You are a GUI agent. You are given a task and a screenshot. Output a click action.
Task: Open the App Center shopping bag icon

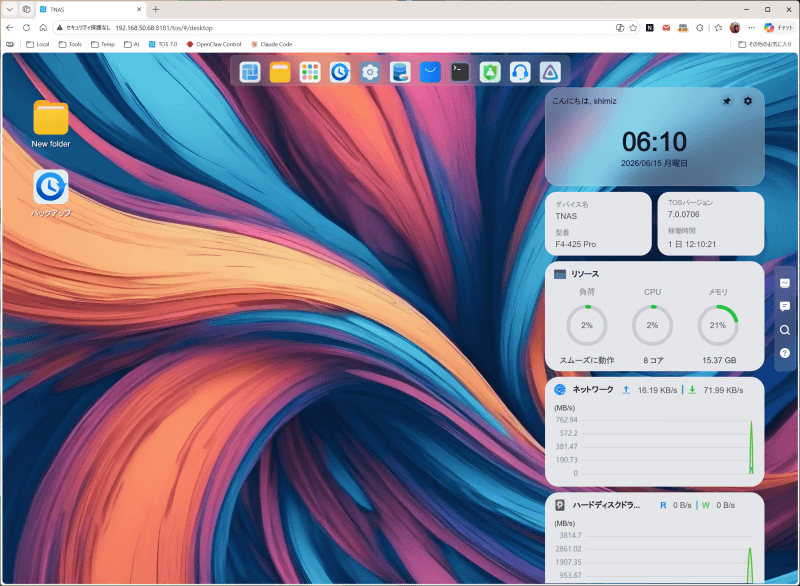[x=430, y=72]
